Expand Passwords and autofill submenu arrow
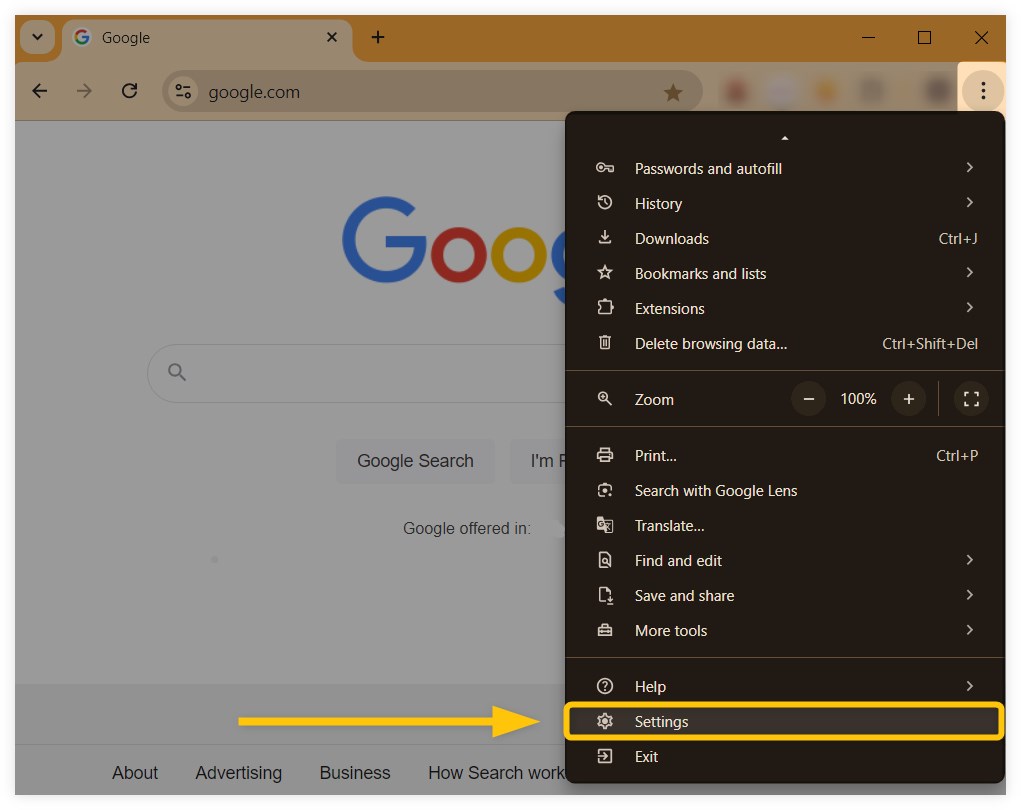 pos(970,167)
